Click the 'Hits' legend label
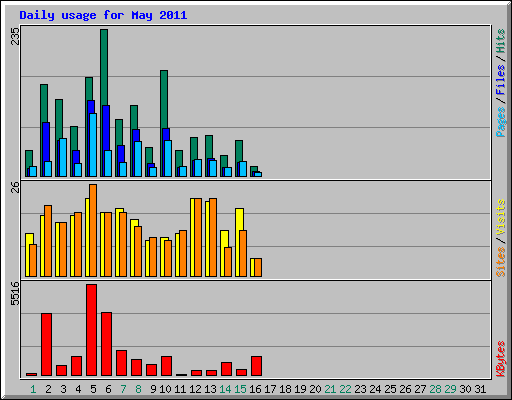This screenshot has width=512, height=400. pyautogui.click(x=501, y=41)
